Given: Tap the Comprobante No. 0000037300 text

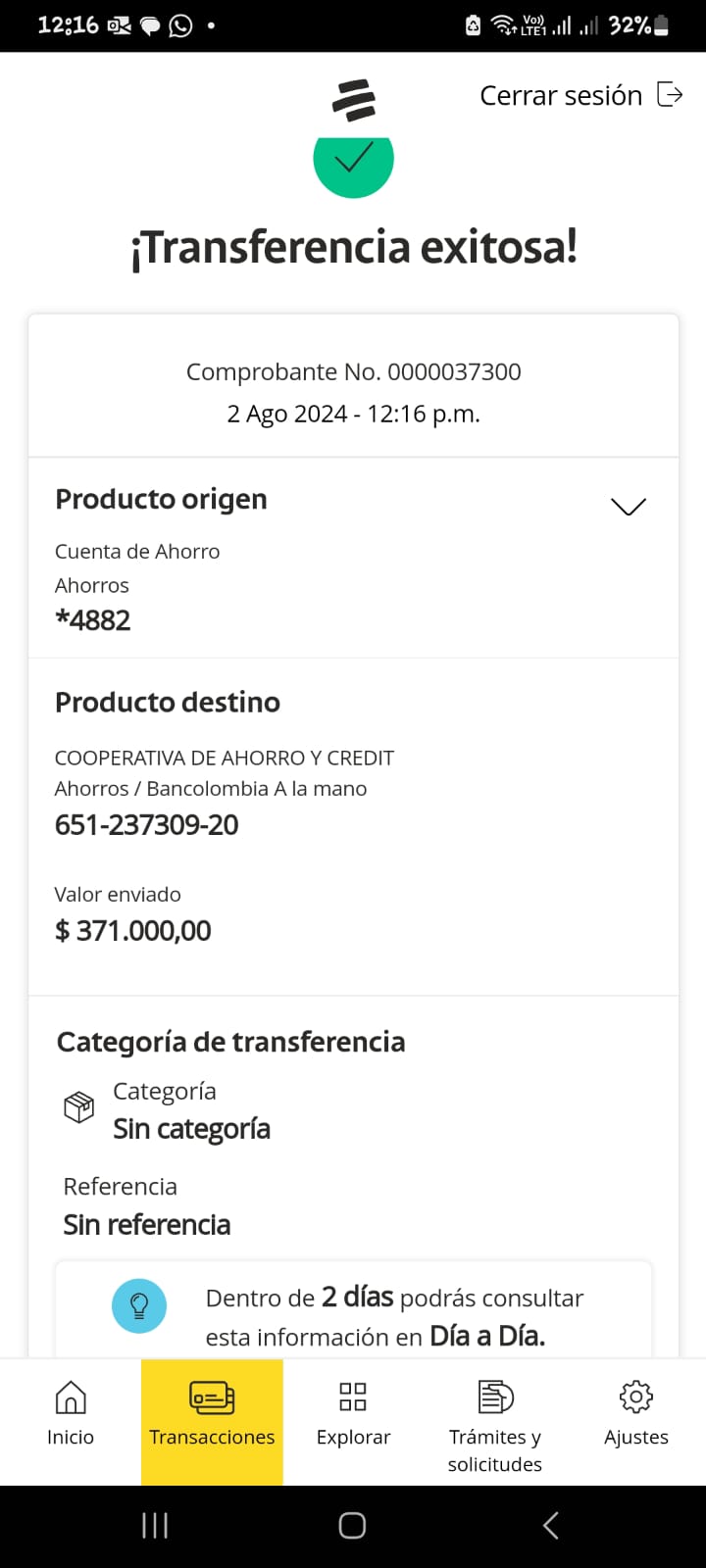Looking at the screenshot, I should tap(353, 372).
